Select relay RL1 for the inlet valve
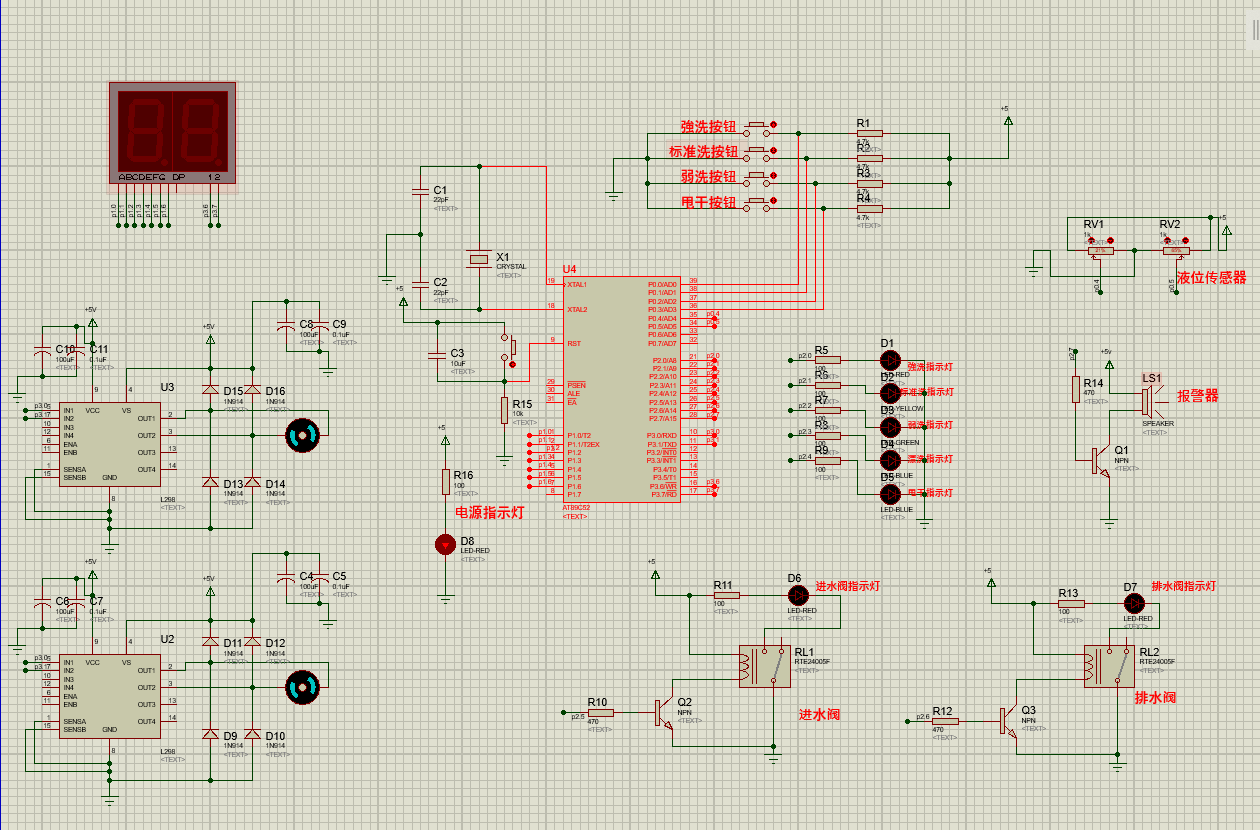1260x830 pixels. coord(764,666)
